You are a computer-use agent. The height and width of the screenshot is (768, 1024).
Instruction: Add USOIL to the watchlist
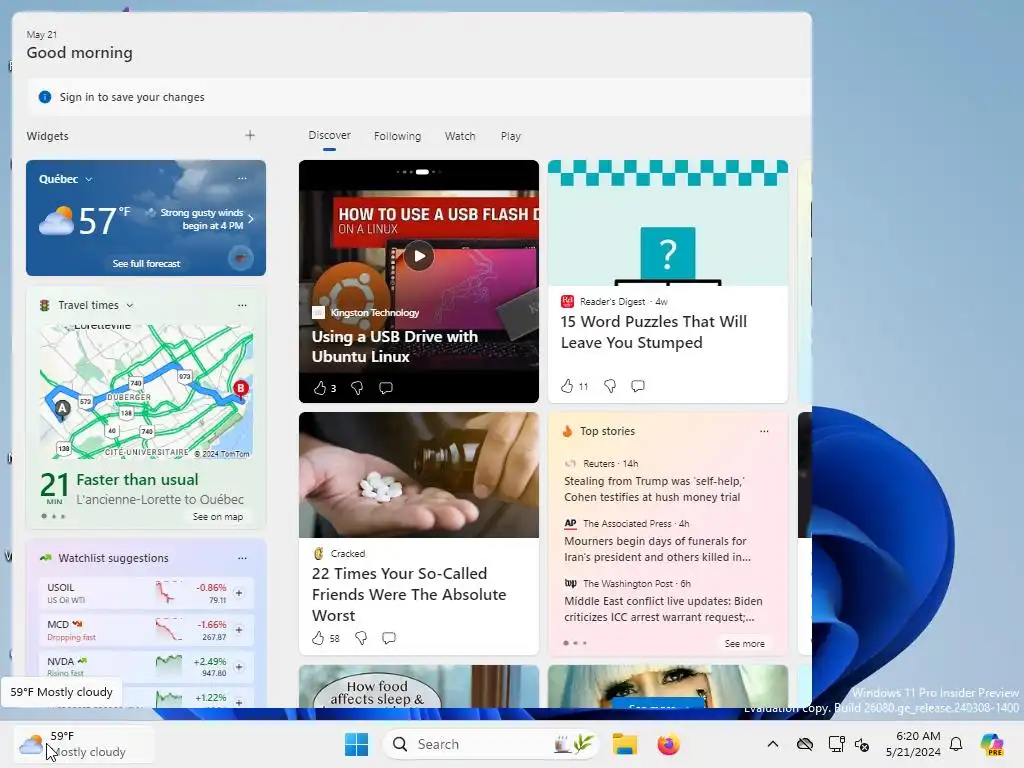(239, 593)
